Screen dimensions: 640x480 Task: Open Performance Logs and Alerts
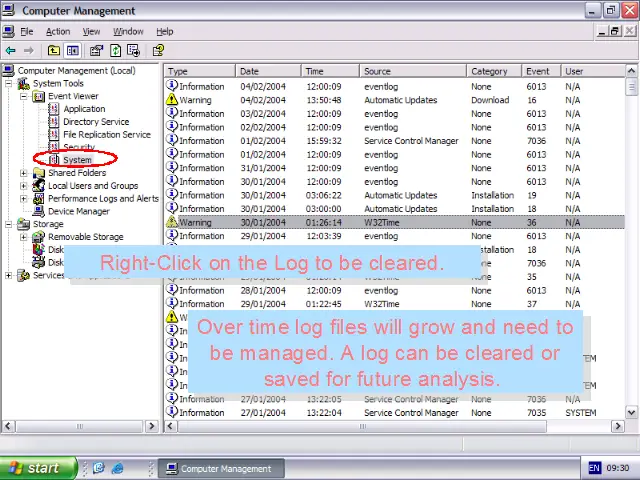[103, 198]
